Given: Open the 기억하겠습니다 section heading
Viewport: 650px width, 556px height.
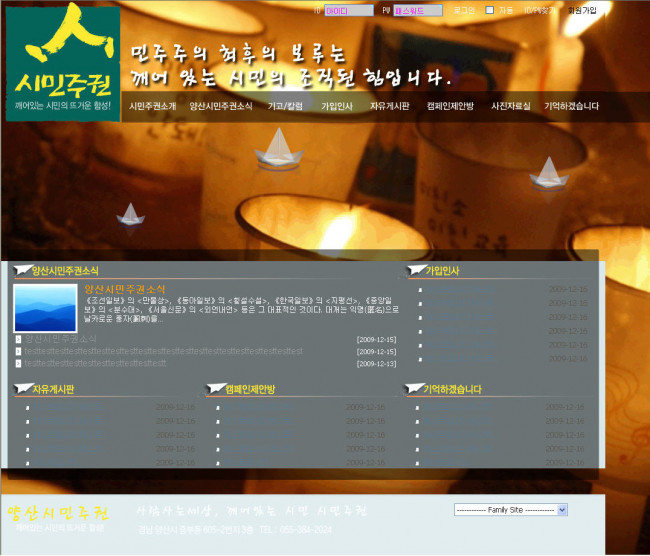Looking at the screenshot, I should tap(452, 389).
